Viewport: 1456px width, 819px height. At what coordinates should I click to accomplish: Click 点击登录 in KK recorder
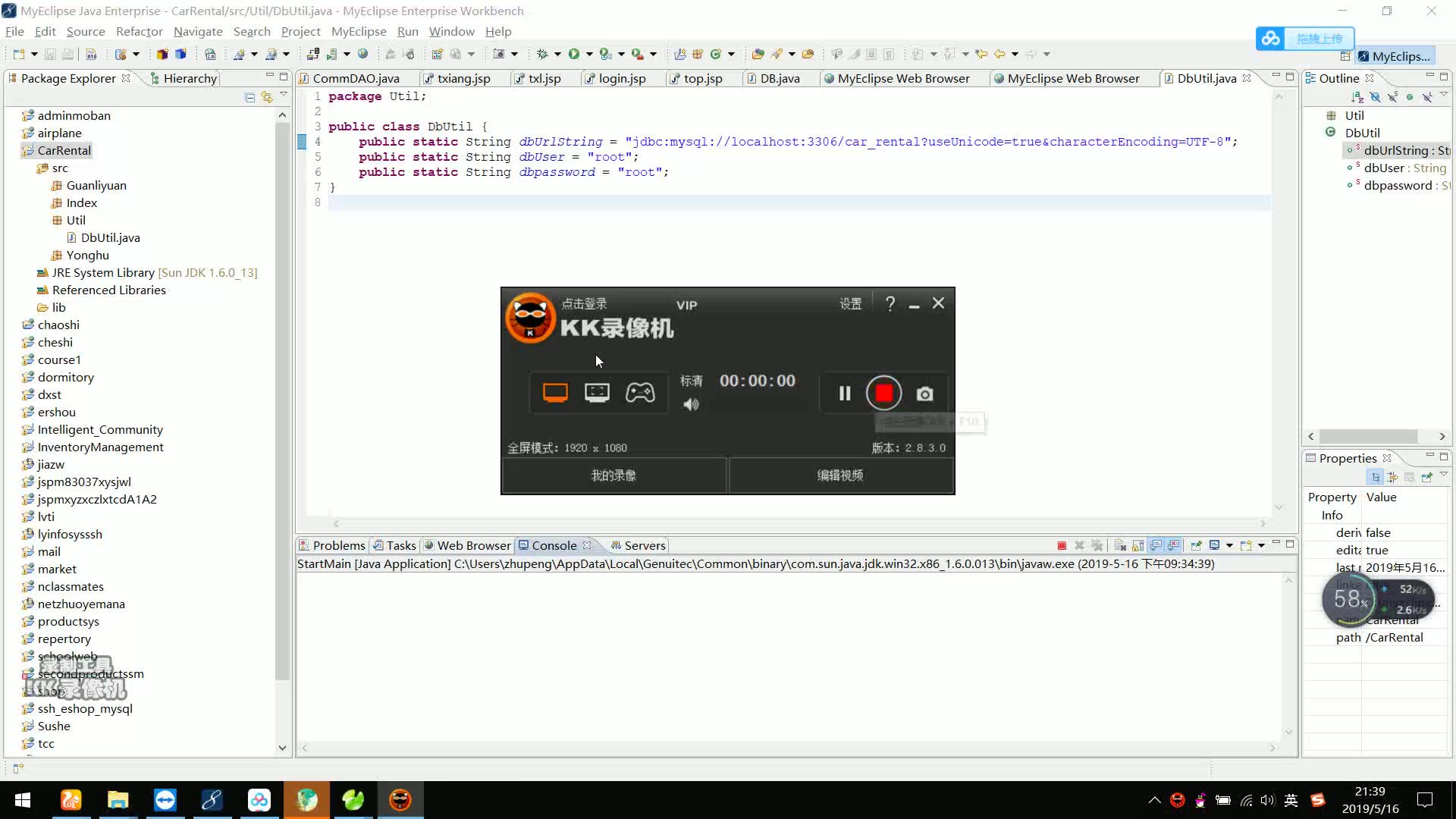pyautogui.click(x=584, y=303)
